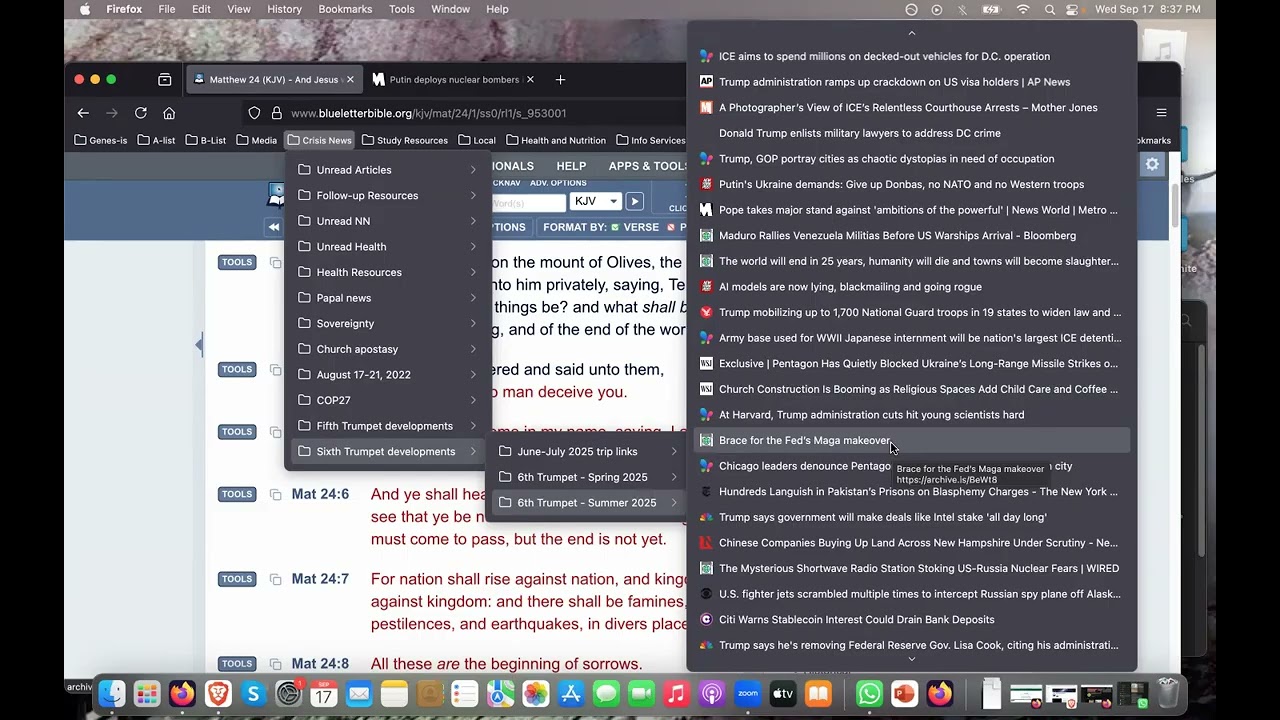Open the Trash in the Dock

(1167, 693)
